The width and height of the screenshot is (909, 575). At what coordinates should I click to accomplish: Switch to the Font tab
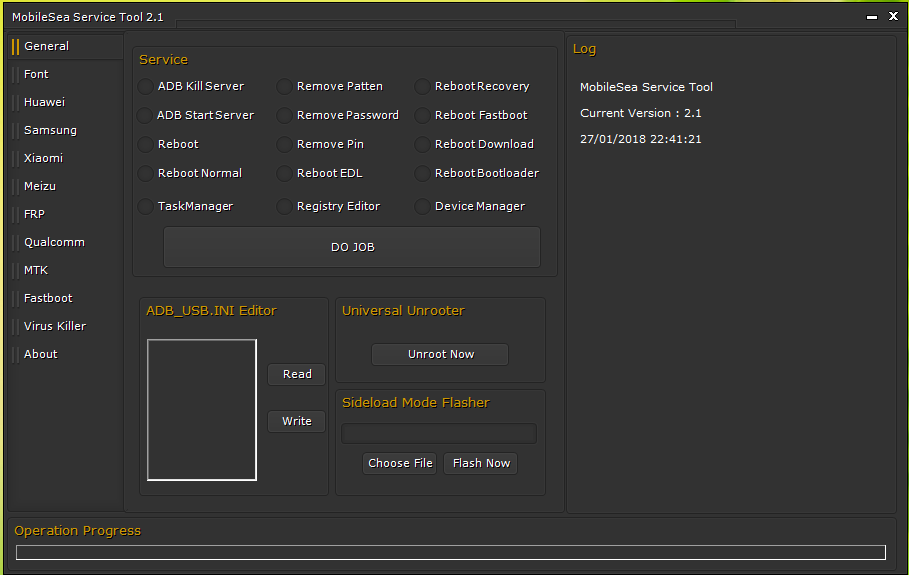[x=66, y=74]
